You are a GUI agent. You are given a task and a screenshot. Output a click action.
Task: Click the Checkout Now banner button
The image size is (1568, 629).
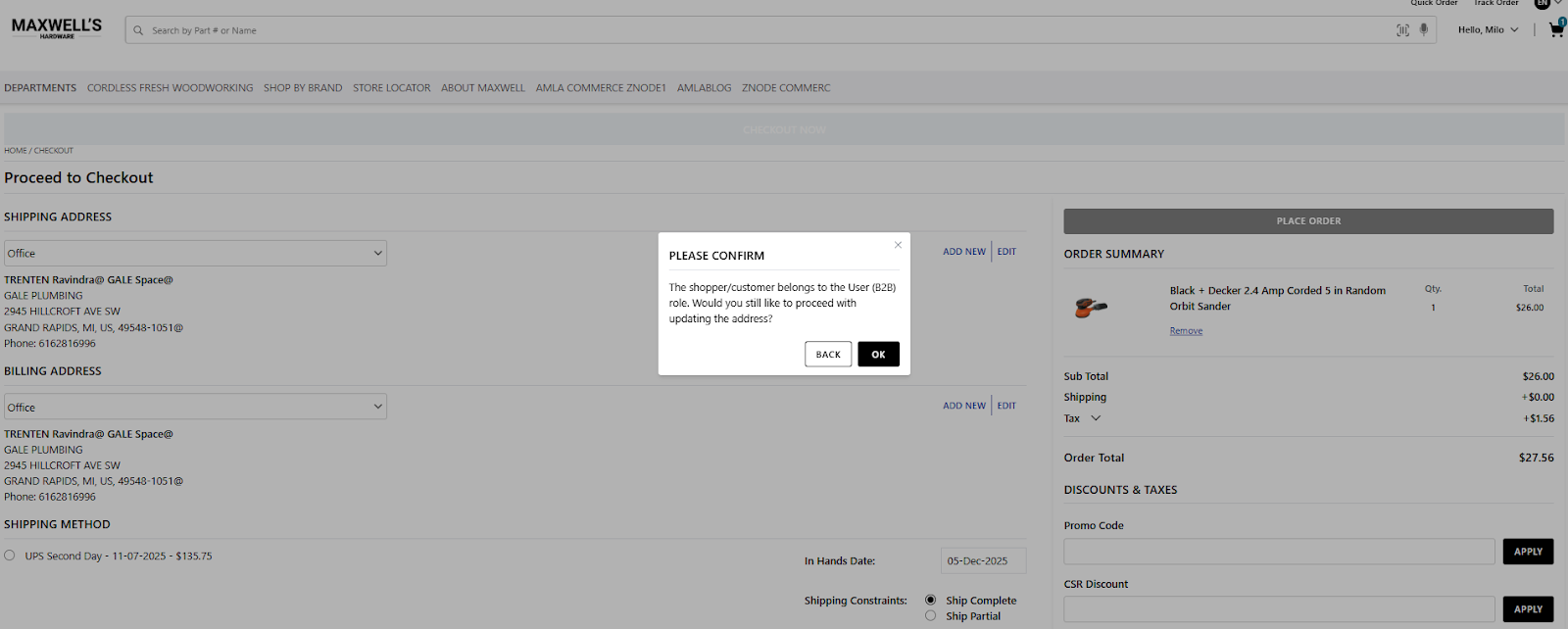784,129
